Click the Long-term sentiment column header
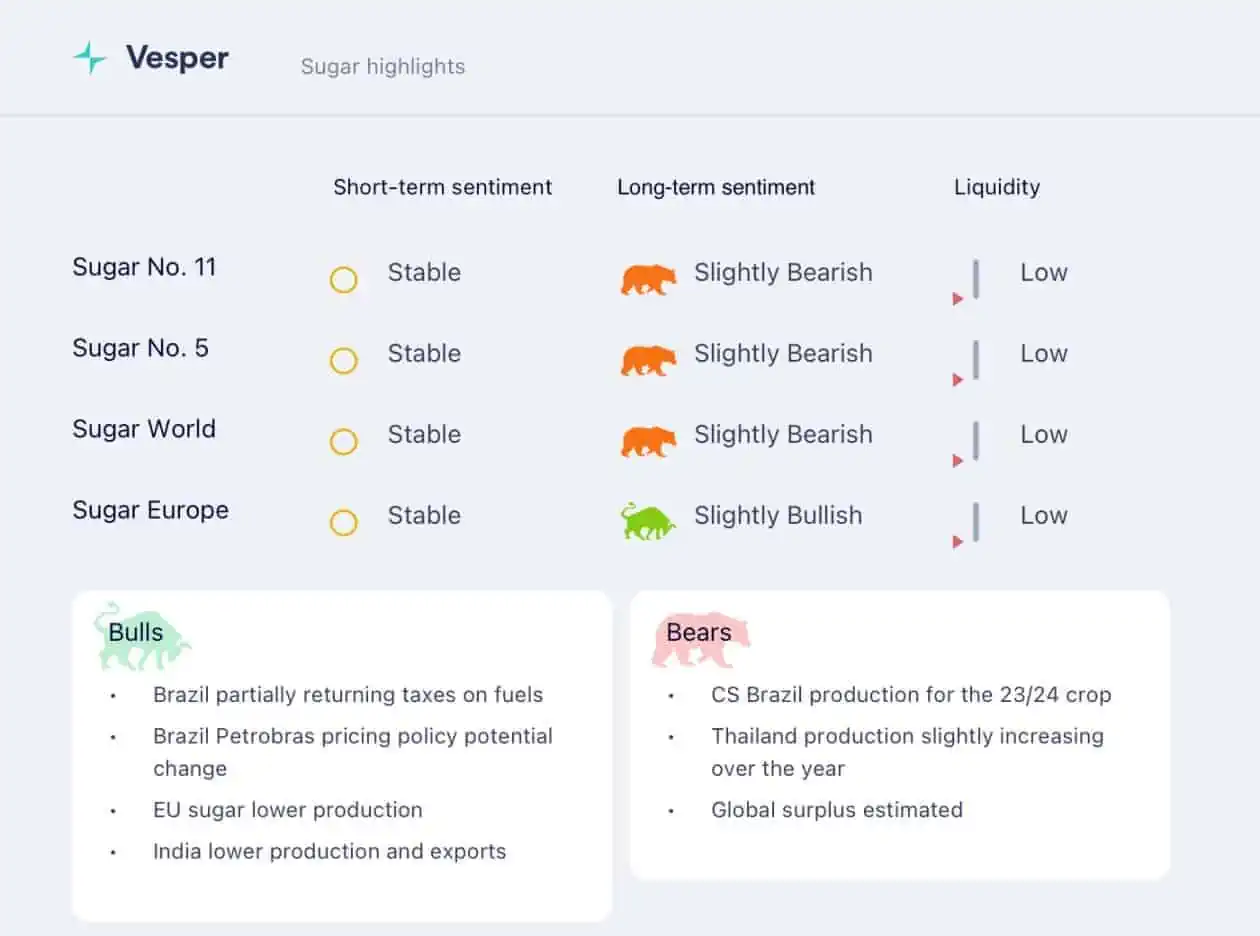This screenshot has width=1260, height=936. (x=716, y=187)
